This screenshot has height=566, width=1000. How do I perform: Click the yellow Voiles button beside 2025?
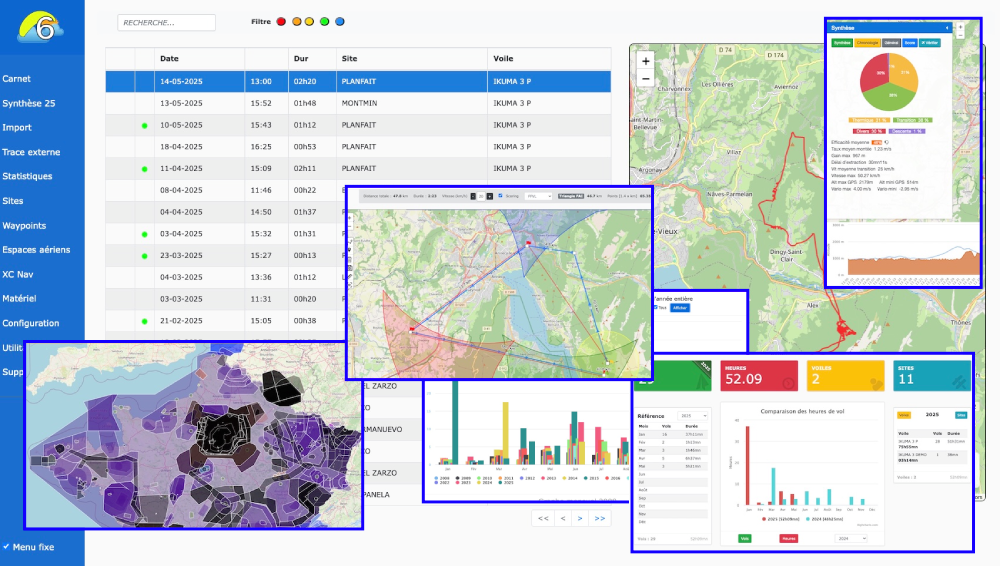pos(904,415)
